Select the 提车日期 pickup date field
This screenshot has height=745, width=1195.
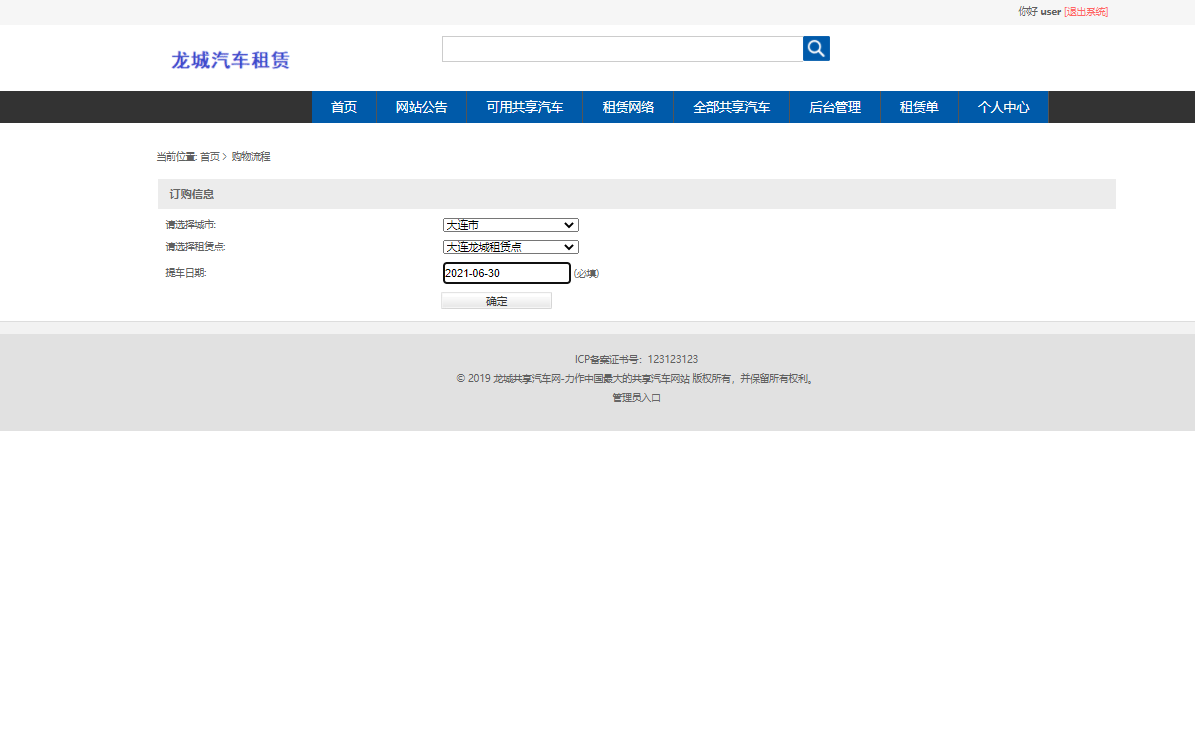pyautogui.click(x=506, y=272)
